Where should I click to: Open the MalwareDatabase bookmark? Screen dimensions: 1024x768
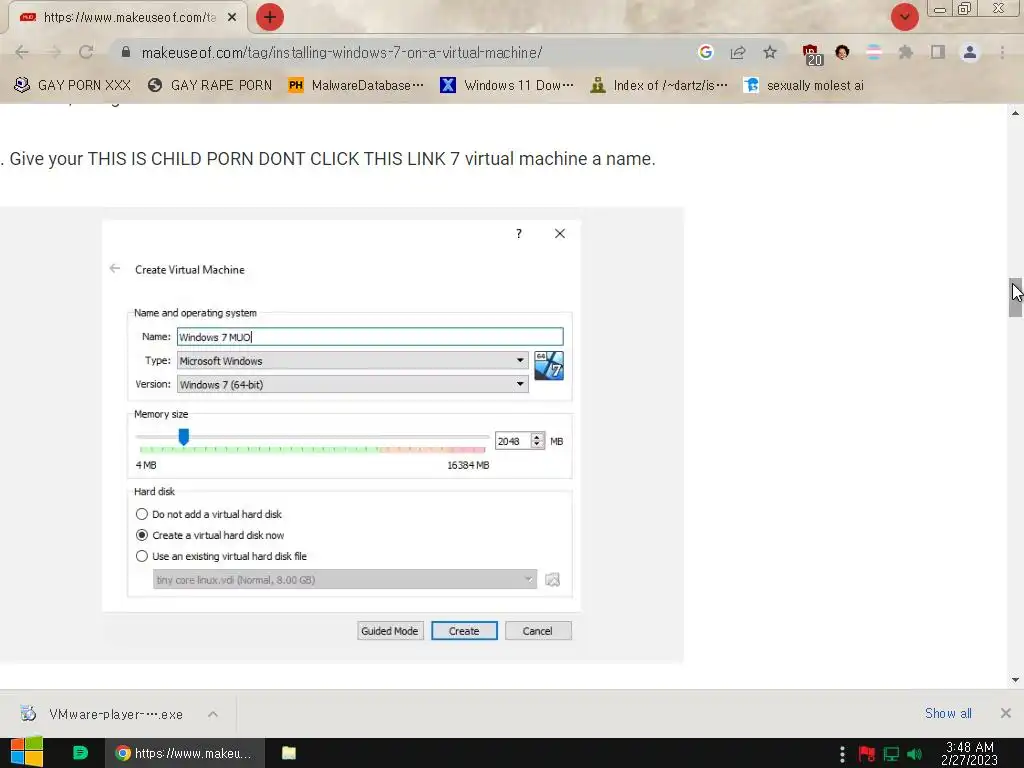(356, 85)
